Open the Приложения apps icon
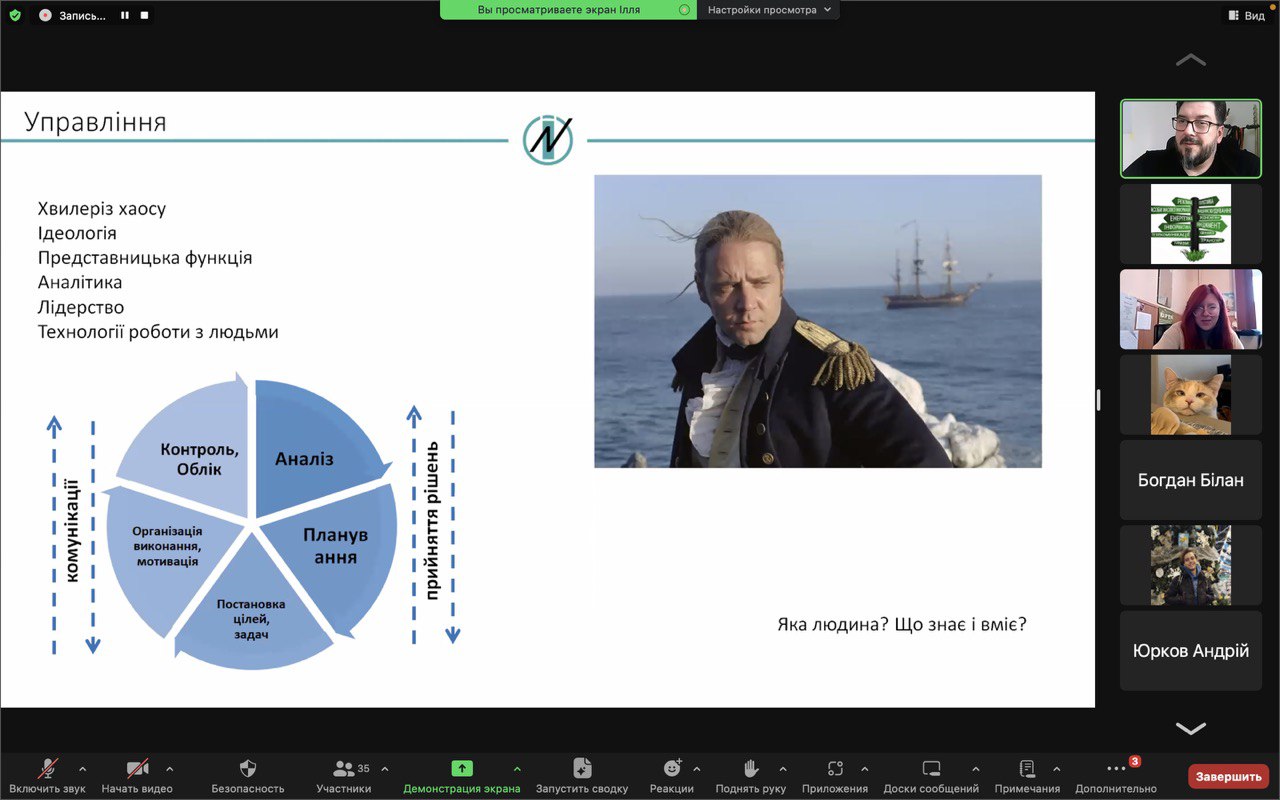This screenshot has width=1280, height=800. click(835, 768)
